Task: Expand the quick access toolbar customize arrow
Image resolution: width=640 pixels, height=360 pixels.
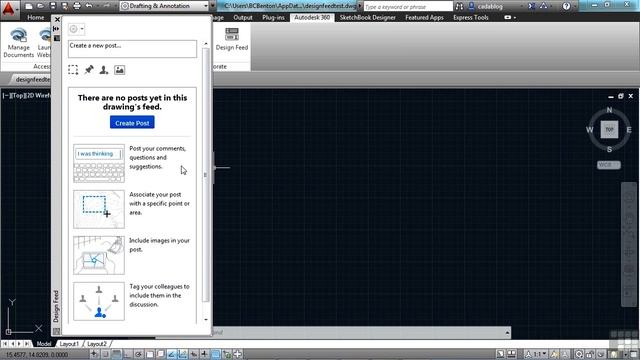Action: [213, 6]
